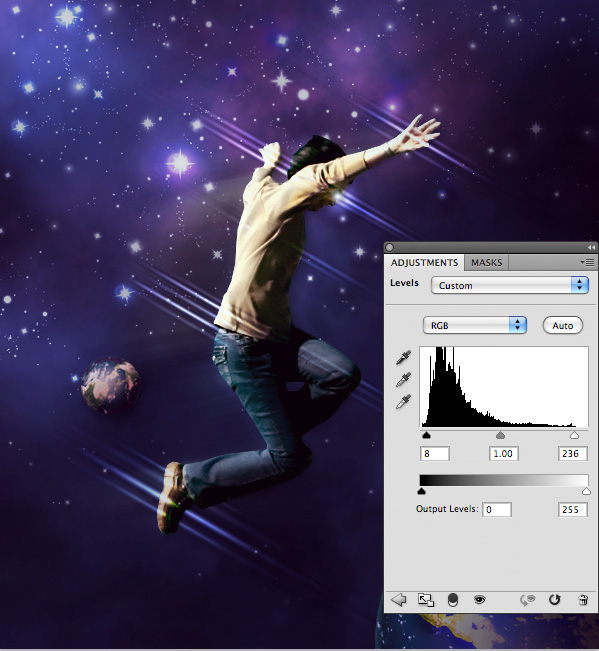Open the Levels preset dropdown showing Custom
599x651 pixels.
(x=510, y=286)
